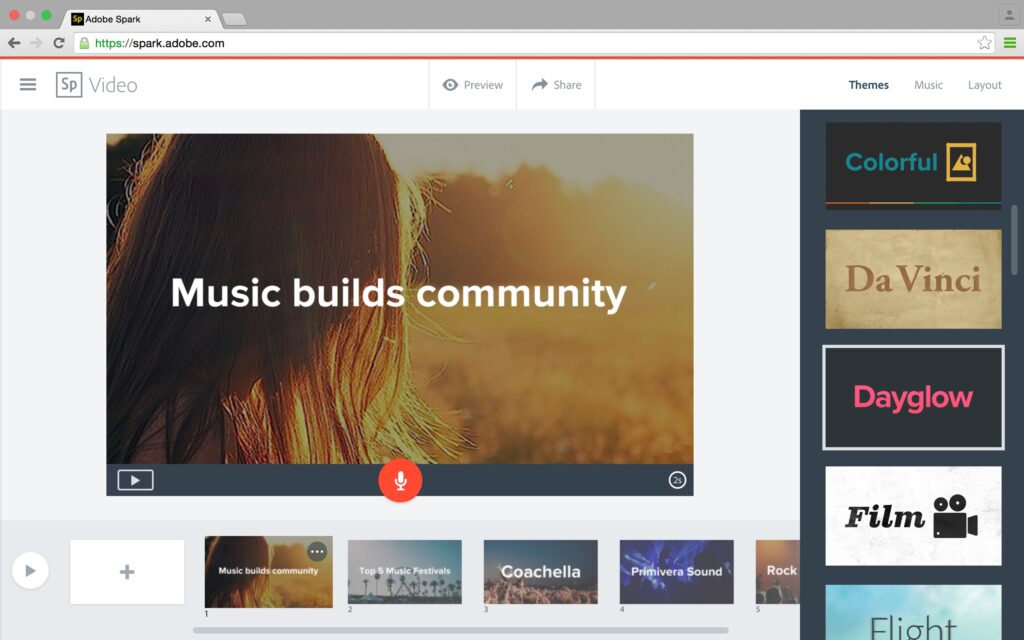Click the play icon inside the video preview
This screenshot has width=1024, height=640.
pos(135,479)
